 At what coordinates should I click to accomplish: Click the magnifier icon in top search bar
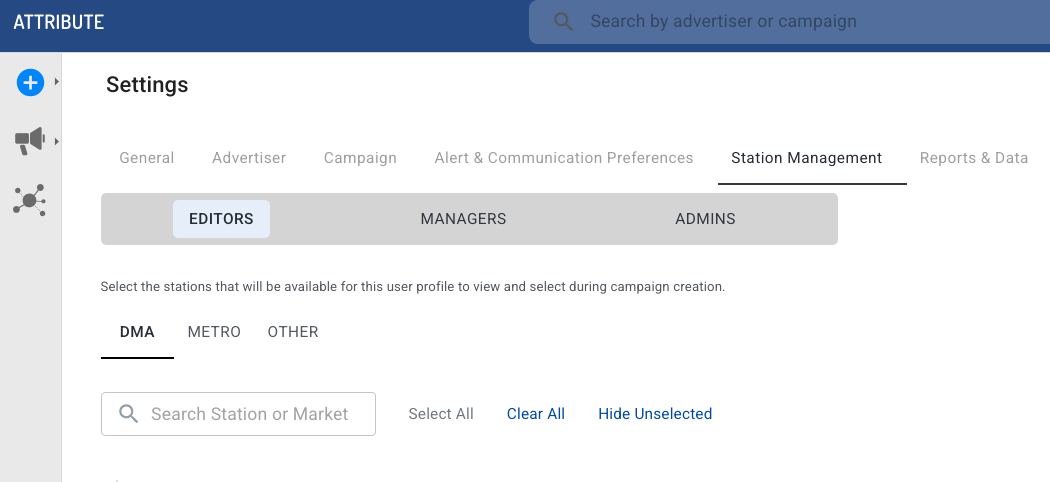coord(564,21)
